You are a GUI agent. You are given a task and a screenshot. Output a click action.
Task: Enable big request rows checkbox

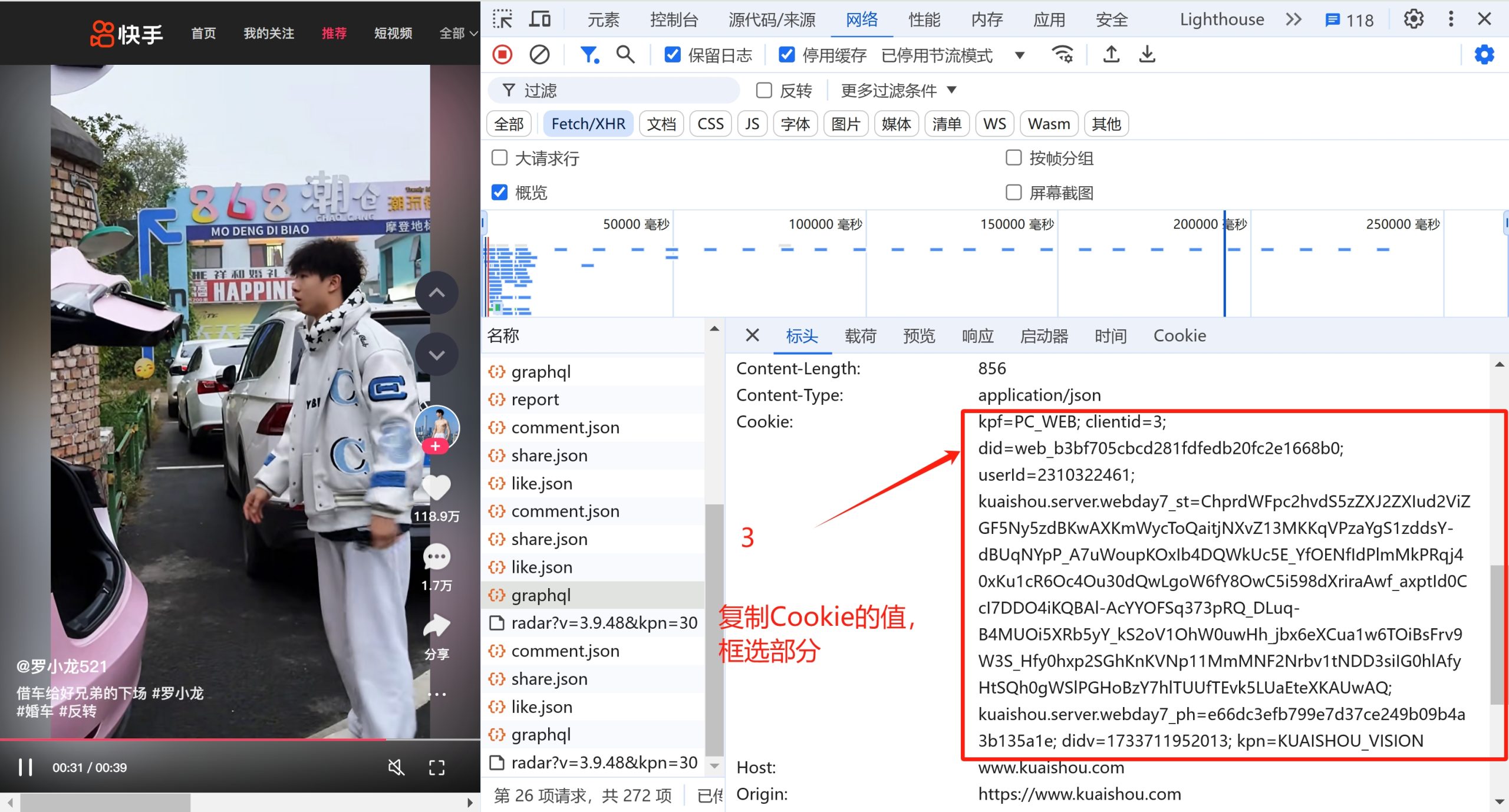coord(499,157)
